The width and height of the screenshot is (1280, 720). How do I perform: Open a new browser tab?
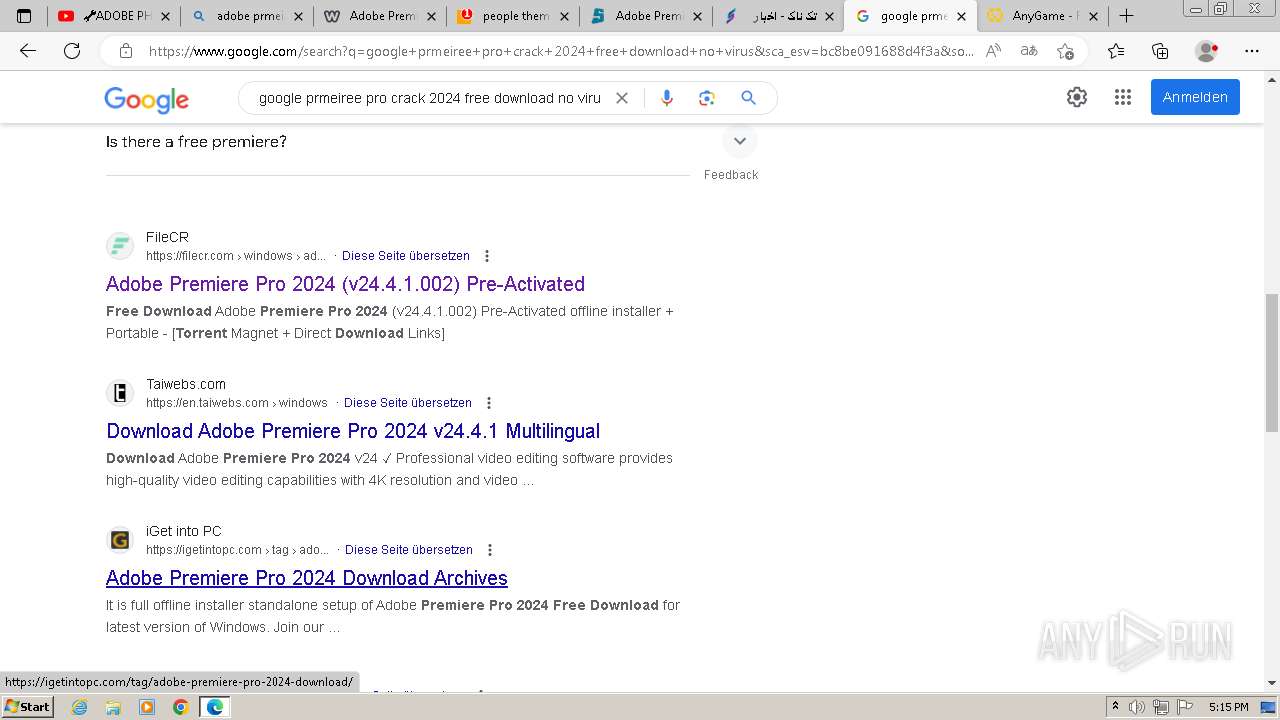[1126, 16]
